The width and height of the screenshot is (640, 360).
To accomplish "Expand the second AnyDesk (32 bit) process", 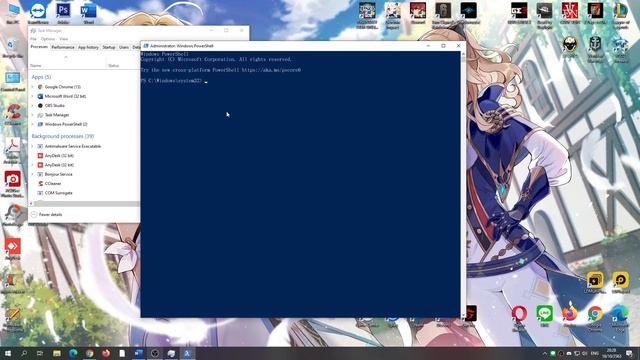I will [33, 165].
